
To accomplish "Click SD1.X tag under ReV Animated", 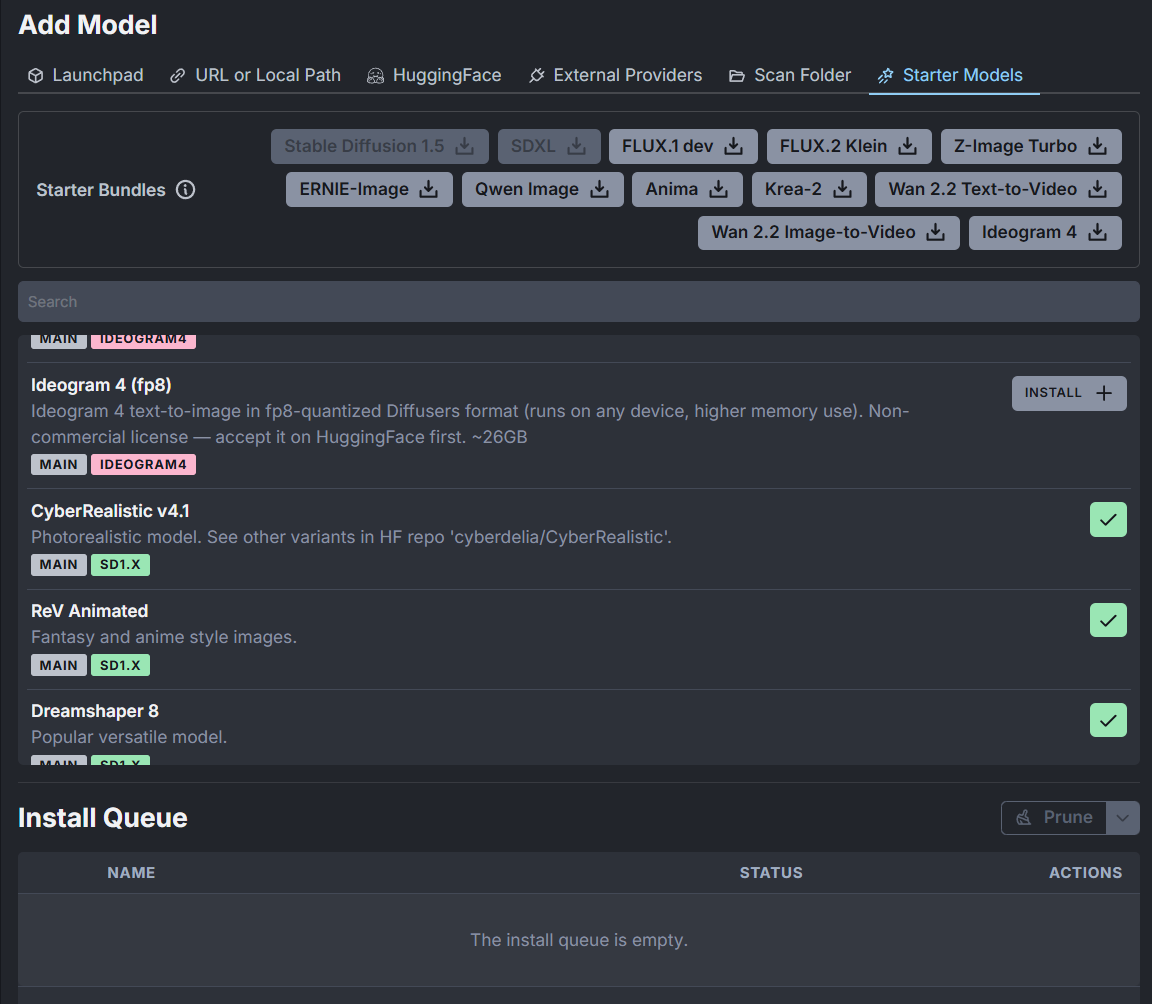I will pyautogui.click(x=120, y=665).
